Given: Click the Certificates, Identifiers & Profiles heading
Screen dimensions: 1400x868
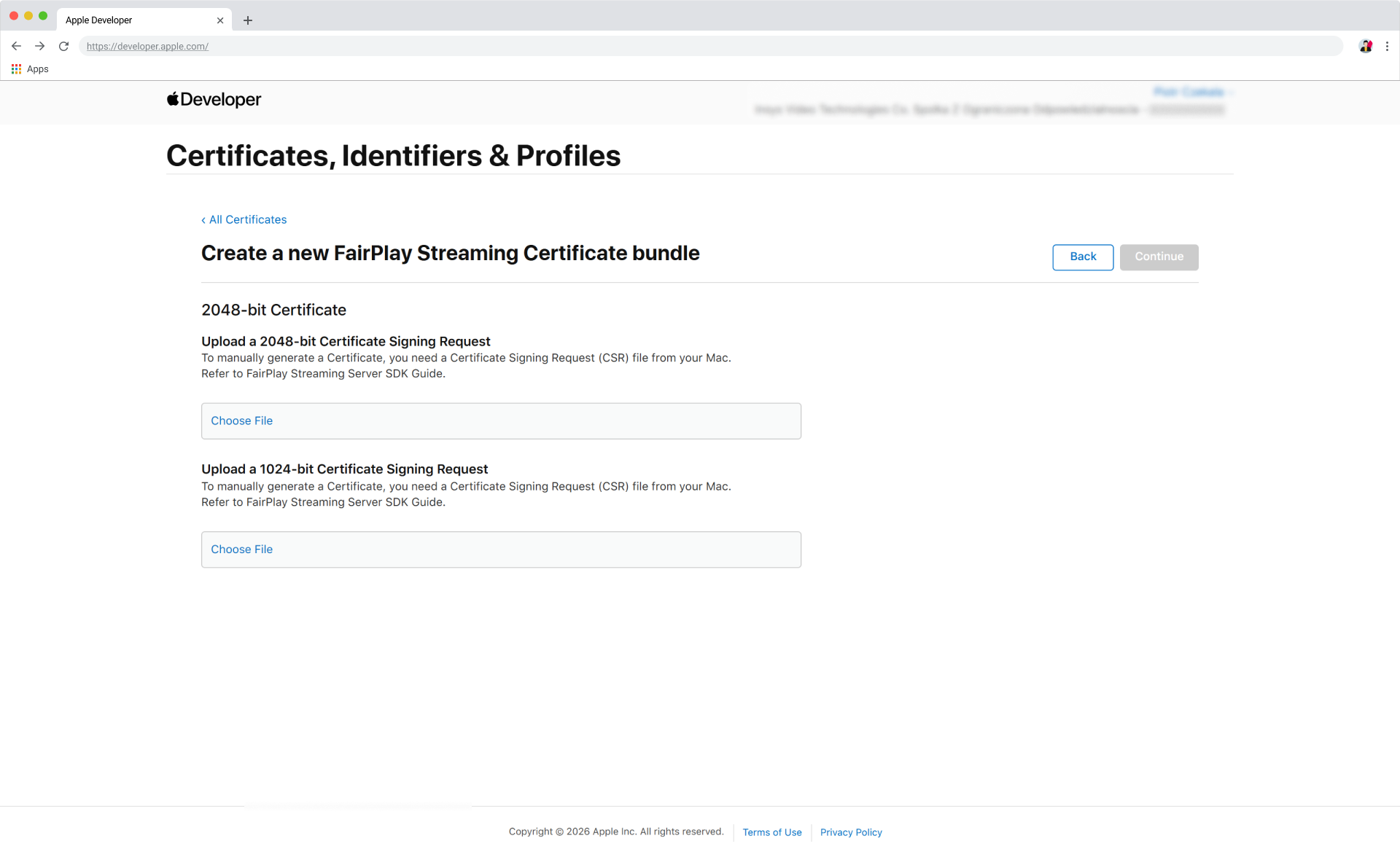Looking at the screenshot, I should pos(393,155).
